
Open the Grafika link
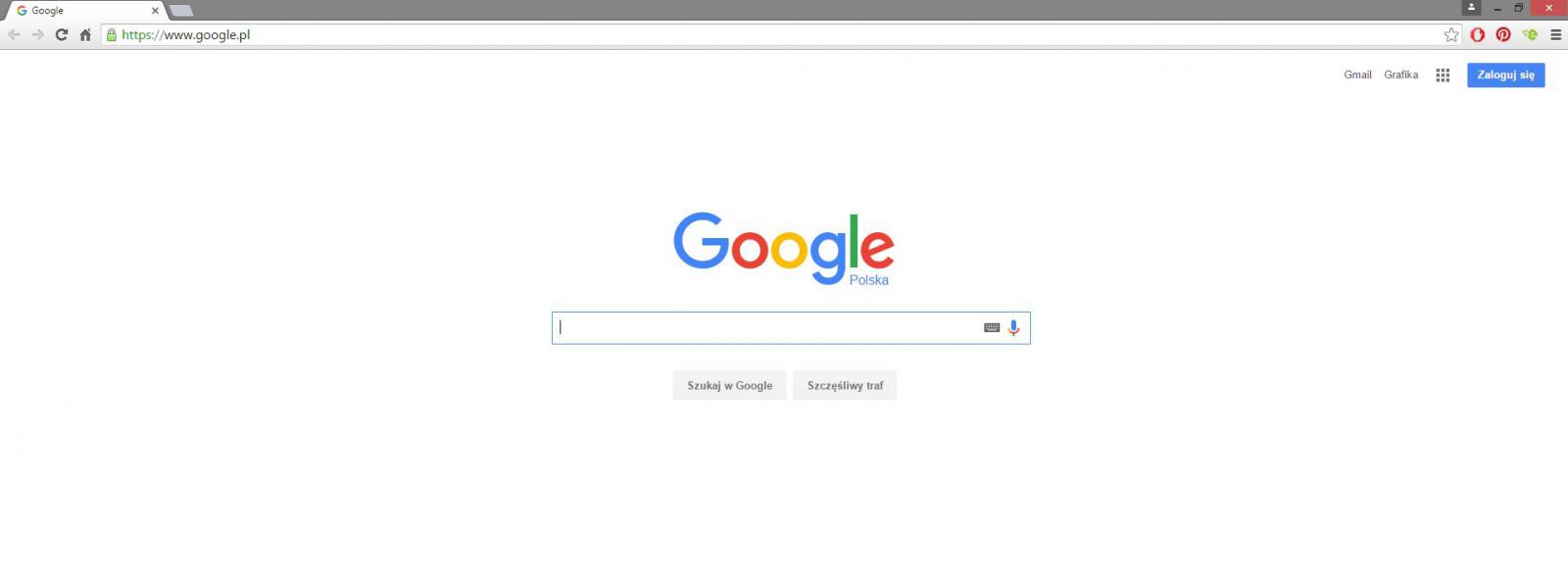tap(1400, 75)
